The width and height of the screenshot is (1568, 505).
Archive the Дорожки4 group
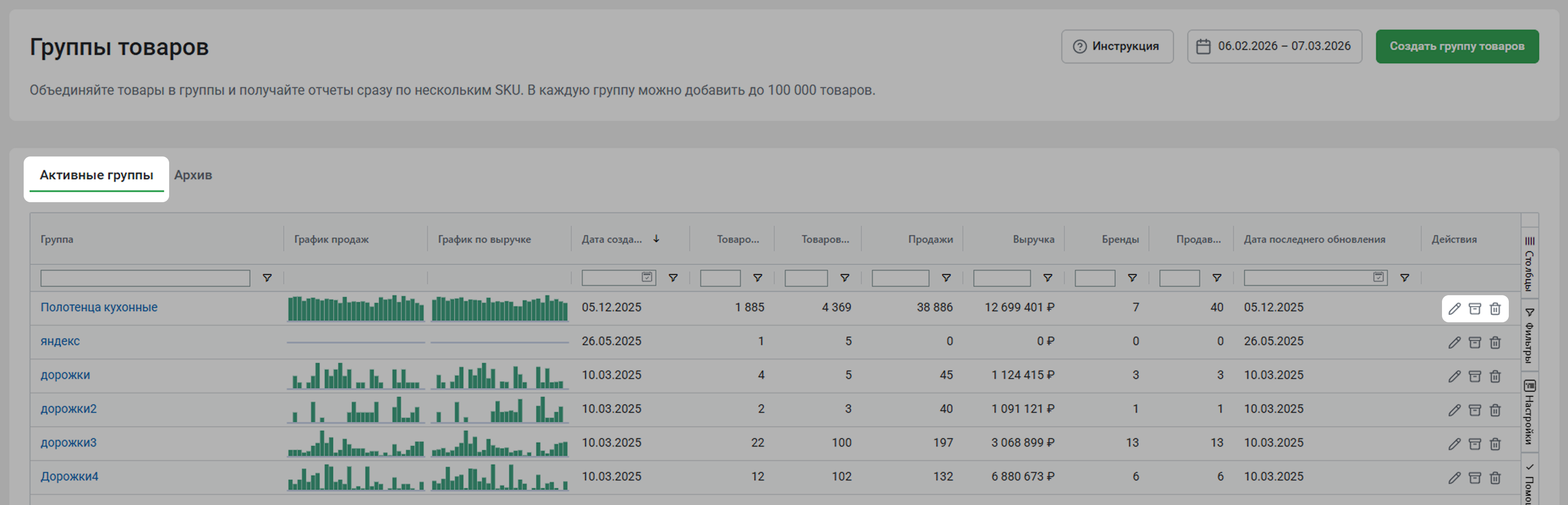coord(1474,478)
